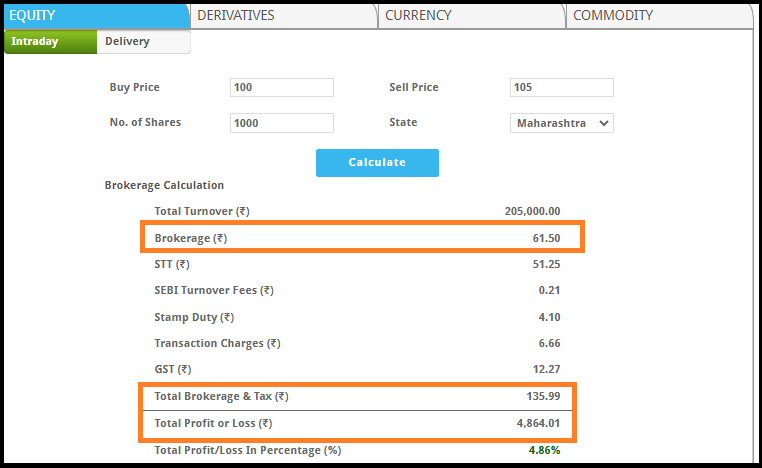This screenshot has height=468, width=762.
Task: Click the Brokerage amount 61.50
Action: pyautogui.click(x=546, y=239)
